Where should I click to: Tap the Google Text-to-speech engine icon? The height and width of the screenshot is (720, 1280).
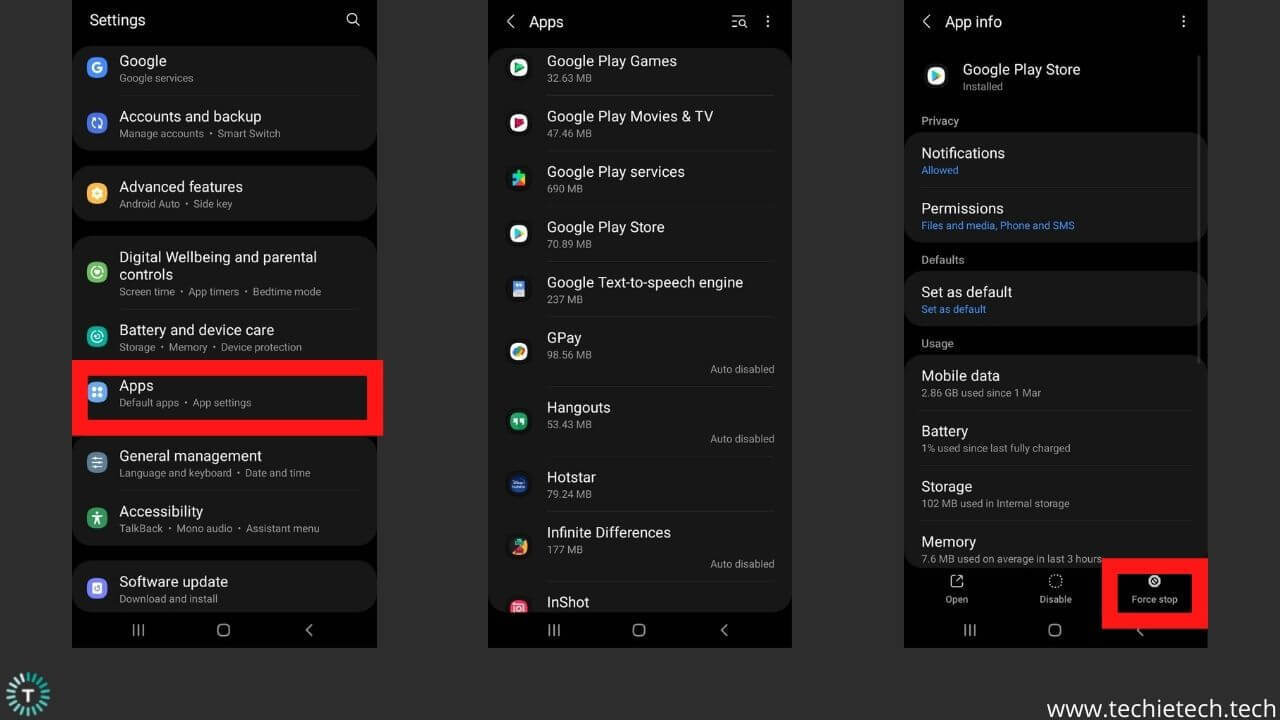(518, 289)
